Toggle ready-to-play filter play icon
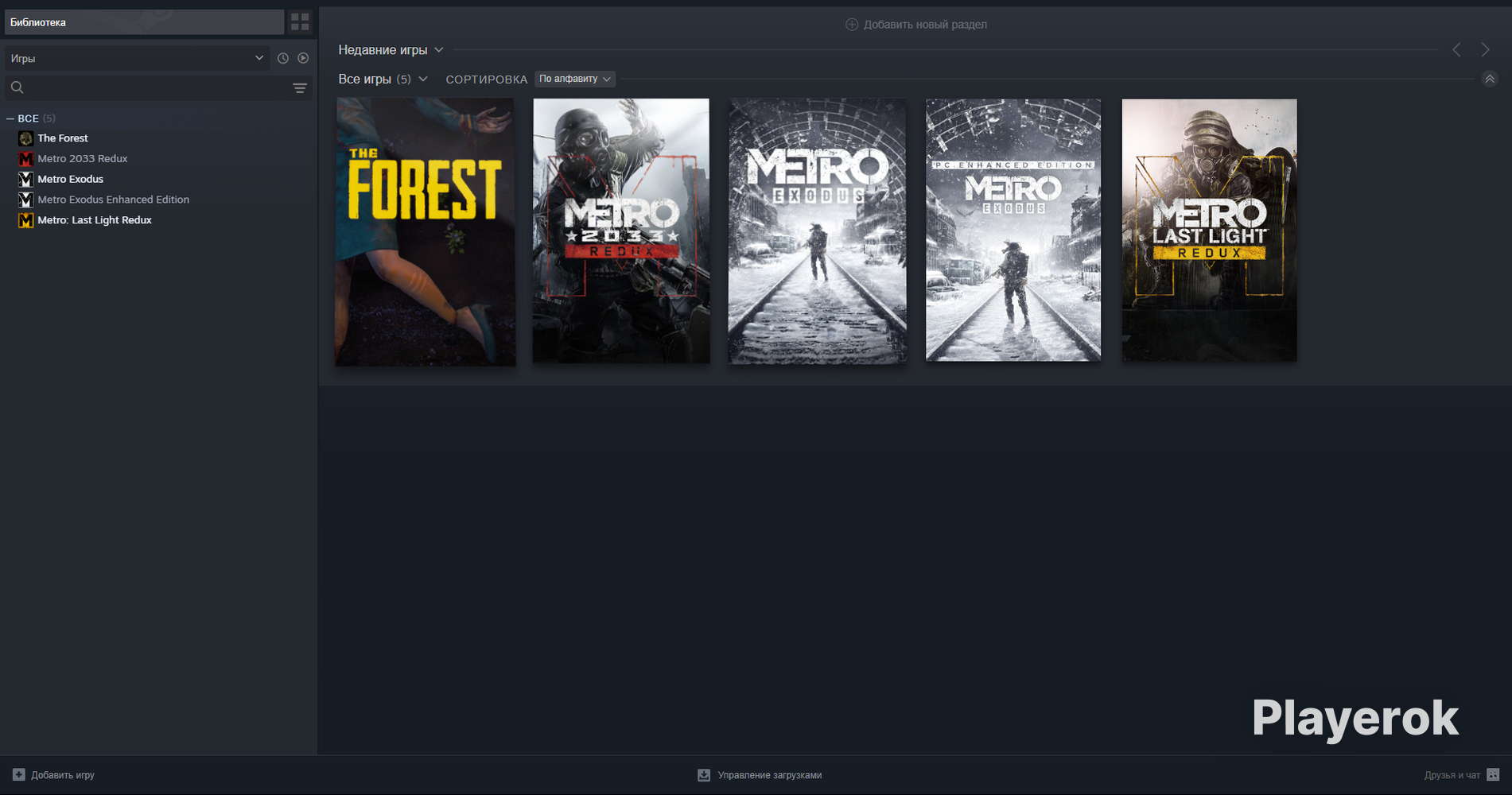The width and height of the screenshot is (1512, 795). (x=303, y=58)
